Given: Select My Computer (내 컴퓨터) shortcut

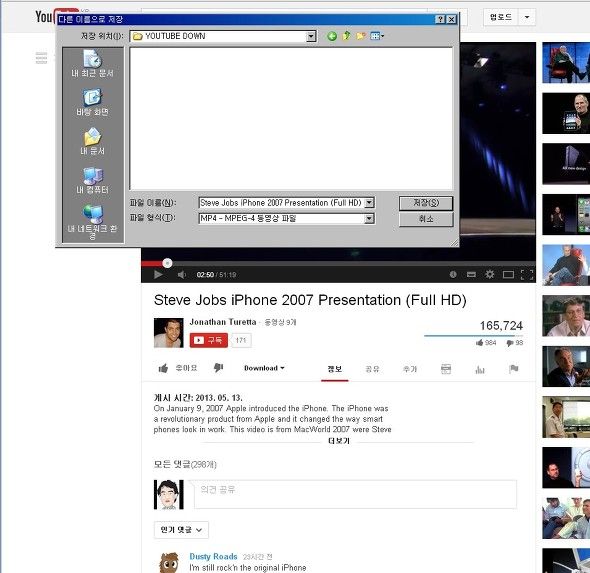Looking at the screenshot, I should point(93,181).
